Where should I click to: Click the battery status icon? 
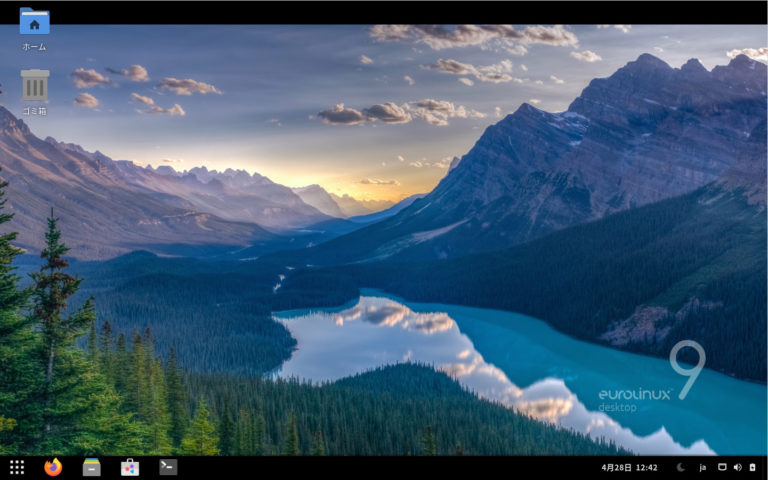tap(752, 467)
